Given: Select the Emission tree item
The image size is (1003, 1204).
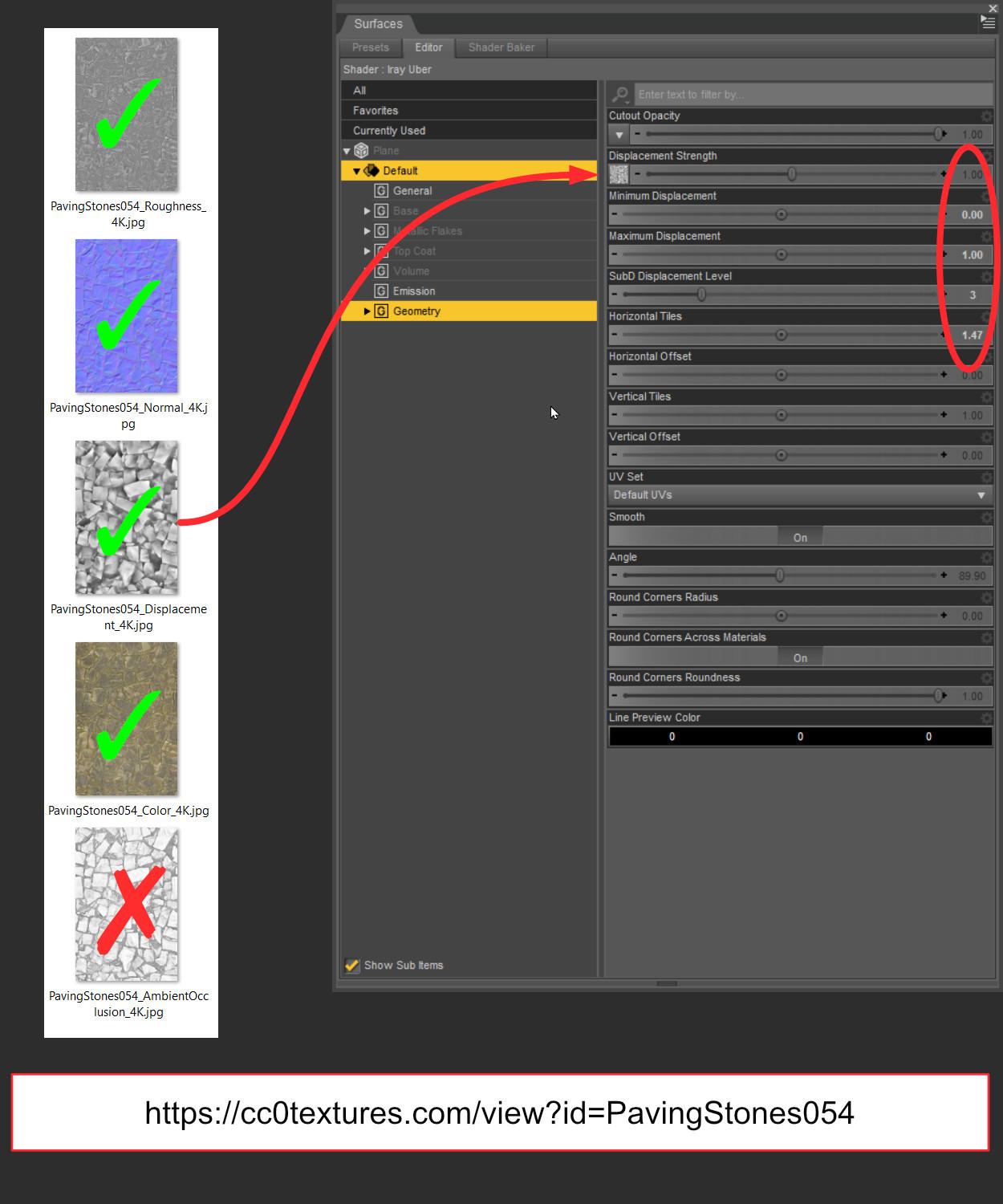Looking at the screenshot, I should point(414,291).
